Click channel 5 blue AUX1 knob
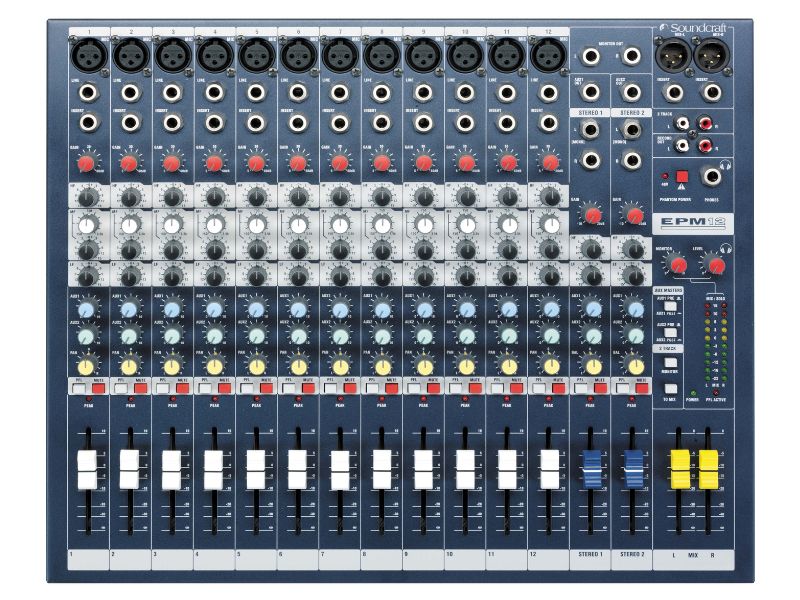The image size is (800, 600). tap(256, 311)
